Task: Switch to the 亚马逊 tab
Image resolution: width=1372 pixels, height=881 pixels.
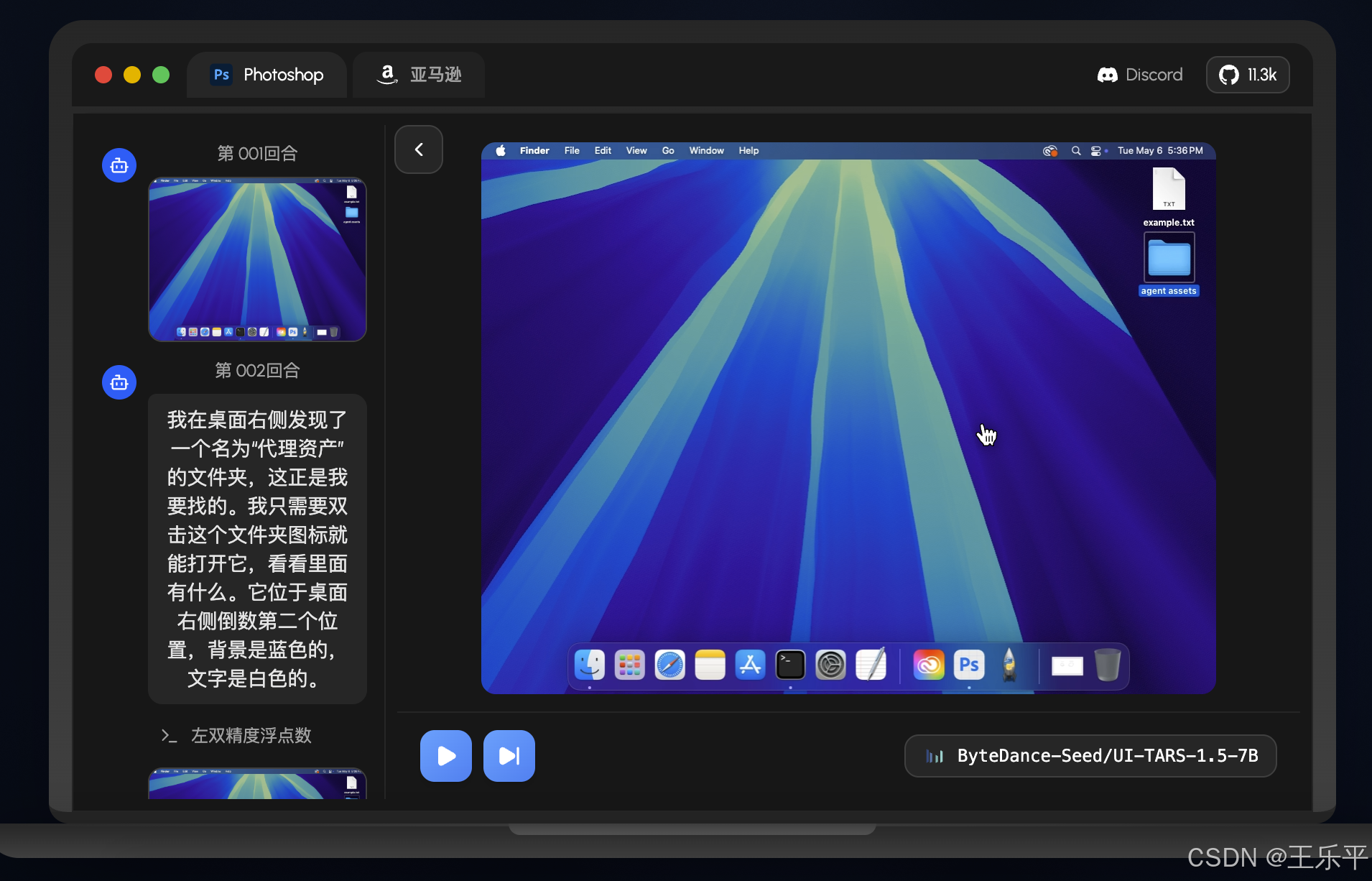Action: 419,75
